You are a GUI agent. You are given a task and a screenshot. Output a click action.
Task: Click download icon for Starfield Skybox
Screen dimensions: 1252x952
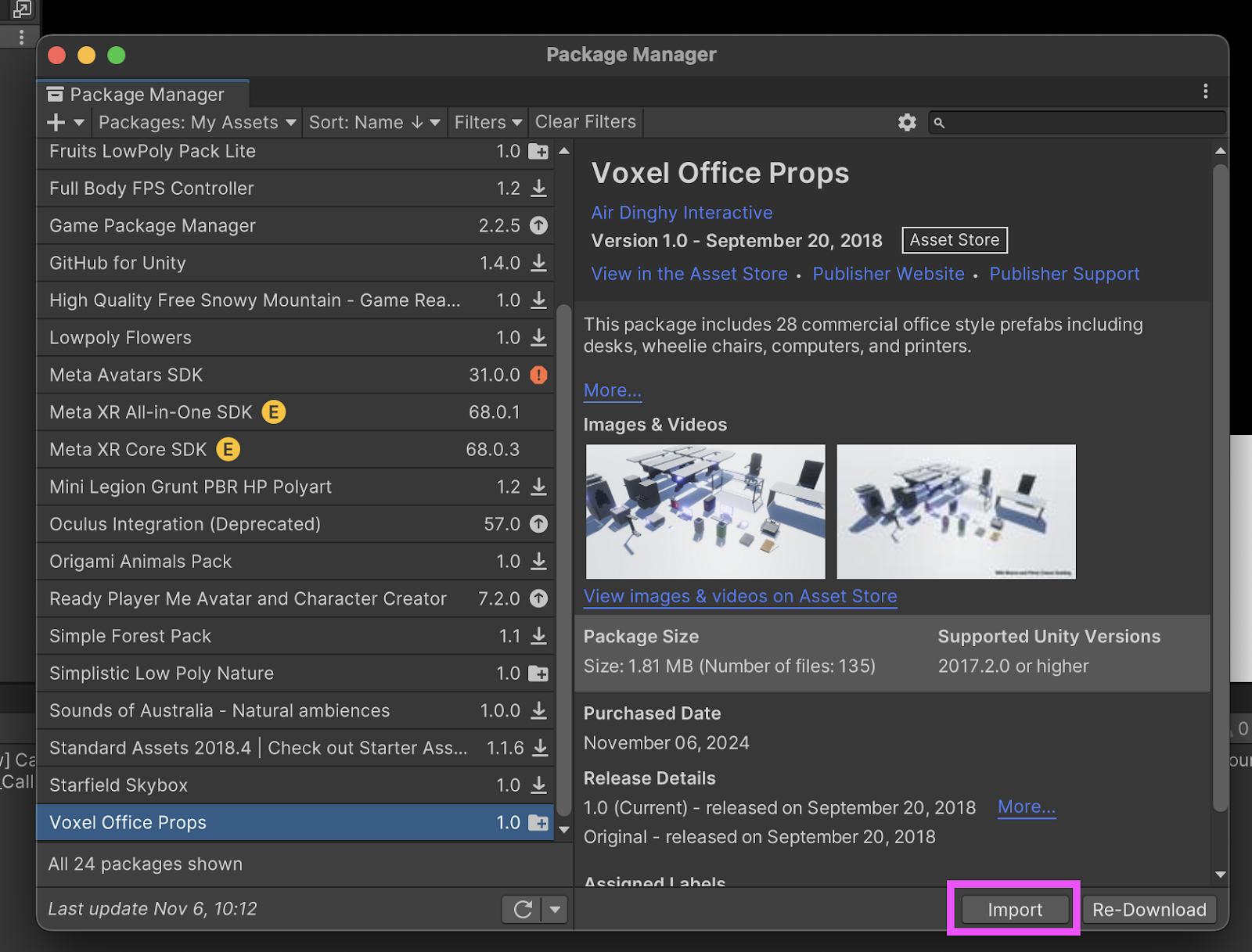tap(539, 785)
